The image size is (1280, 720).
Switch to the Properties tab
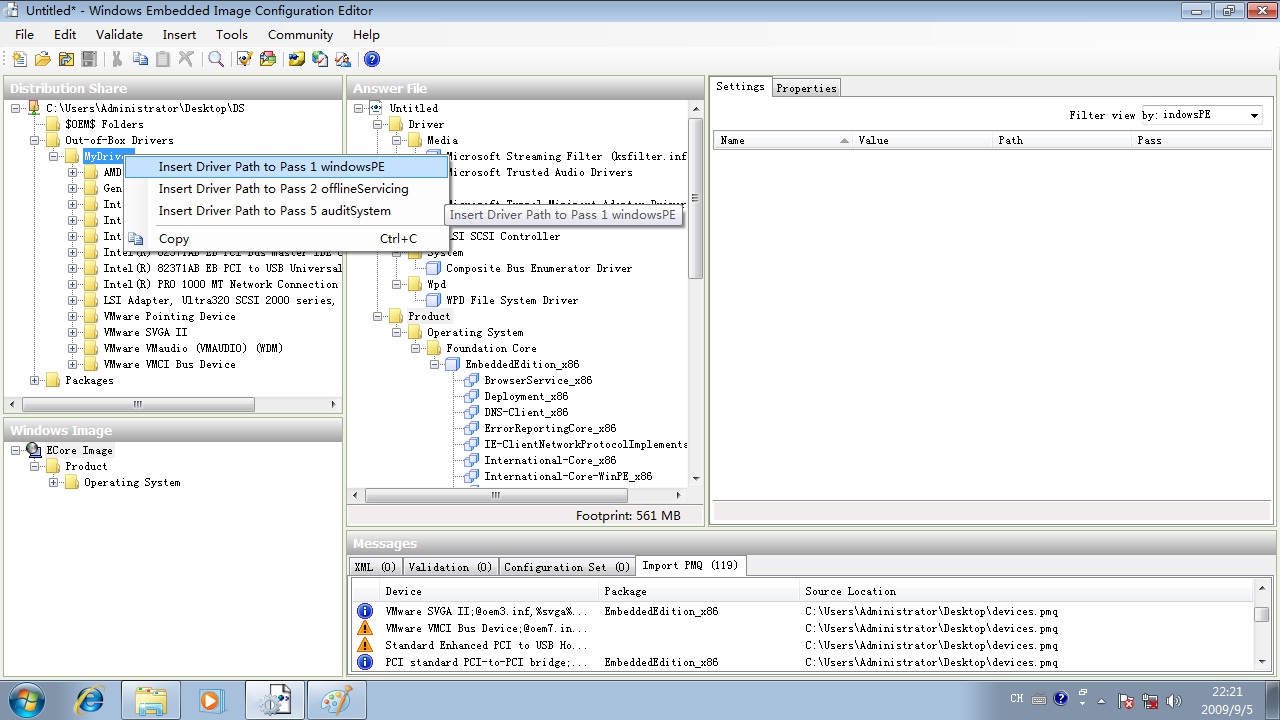tap(806, 88)
